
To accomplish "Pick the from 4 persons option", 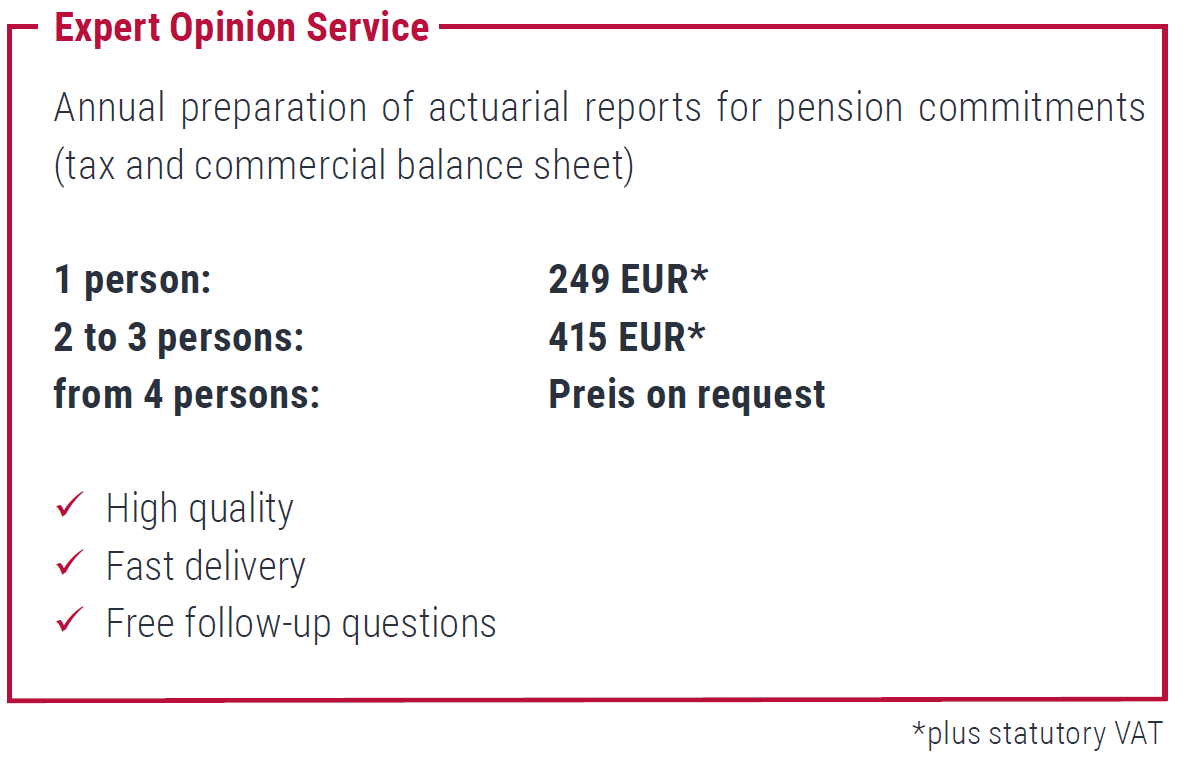I will pos(187,395).
